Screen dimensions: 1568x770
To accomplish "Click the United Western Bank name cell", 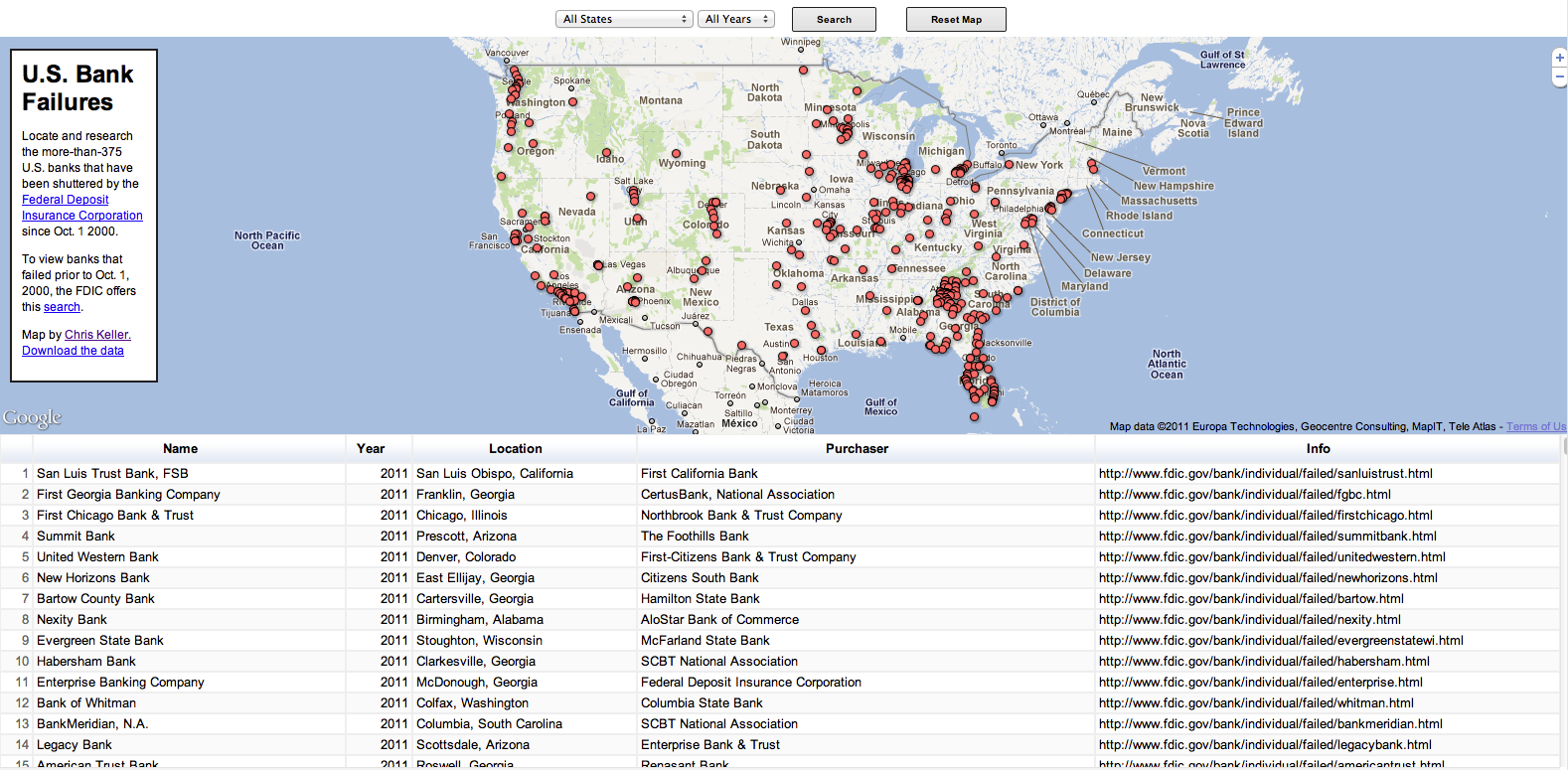I will coord(97,557).
